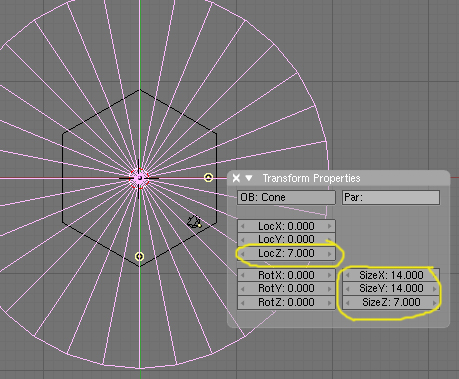Decrease SizeY with the left arrow
Viewport: 459px width, 379px height.
click(x=347, y=288)
